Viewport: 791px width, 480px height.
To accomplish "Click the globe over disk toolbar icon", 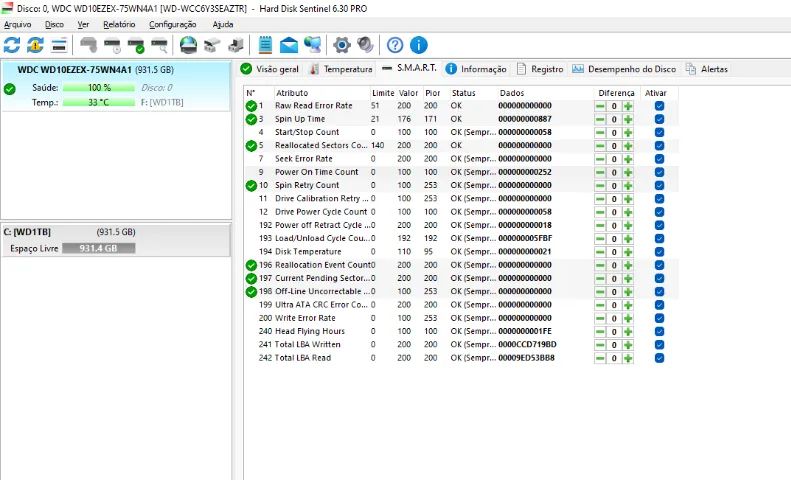I will click(188, 45).
